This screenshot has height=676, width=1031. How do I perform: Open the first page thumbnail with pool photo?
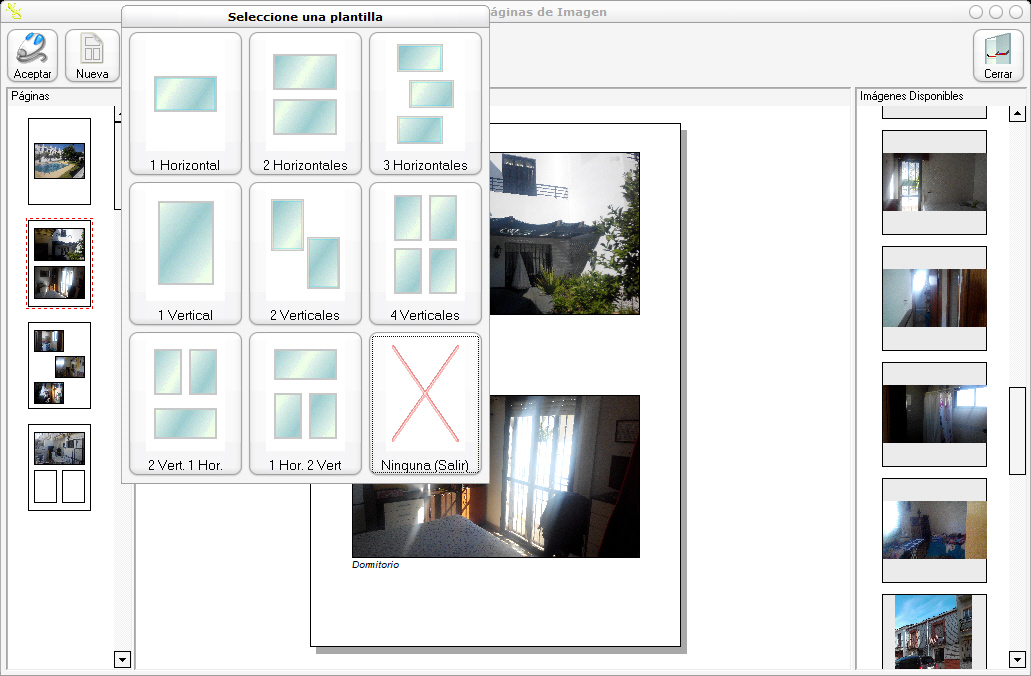click(x=59, y=161)
